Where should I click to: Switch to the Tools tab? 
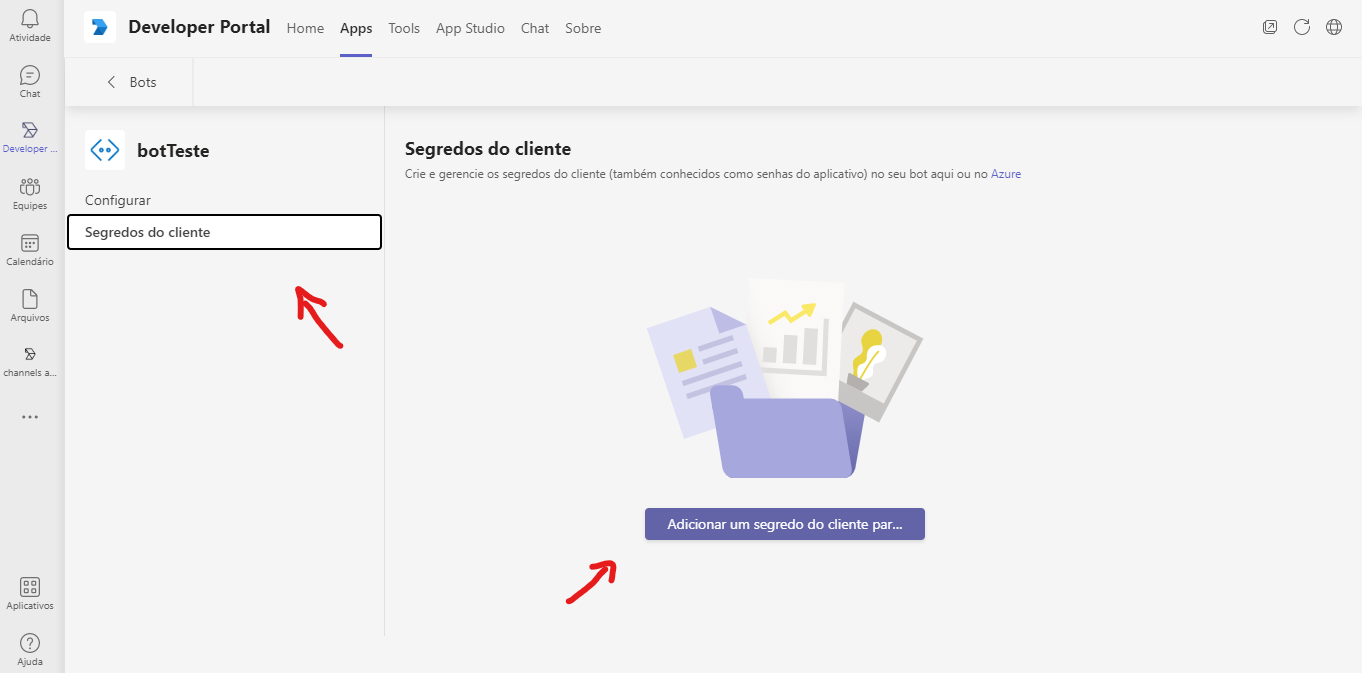coord(404,28)
